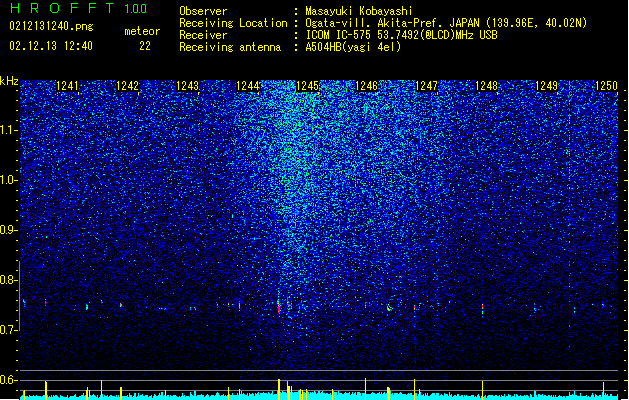629x400 pixels.
Task: Click the 1246 time axis marker
Action: tap(367, 85)
